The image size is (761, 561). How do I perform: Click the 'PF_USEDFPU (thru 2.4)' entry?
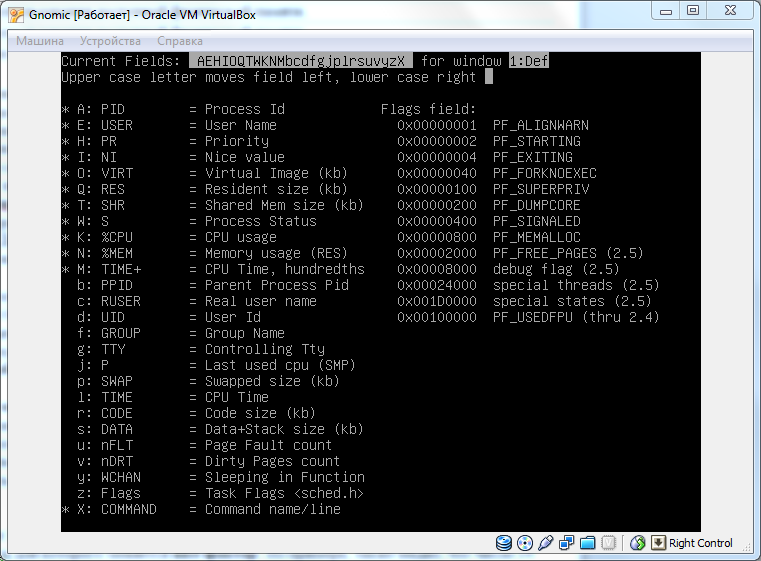coord(576,317)
